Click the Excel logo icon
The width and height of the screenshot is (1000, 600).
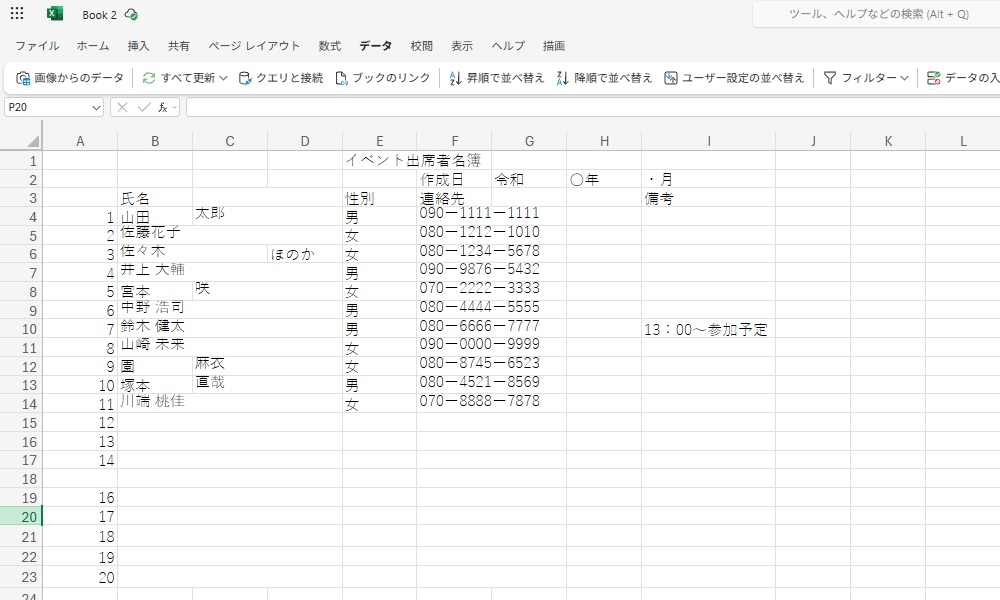point(55,14)
